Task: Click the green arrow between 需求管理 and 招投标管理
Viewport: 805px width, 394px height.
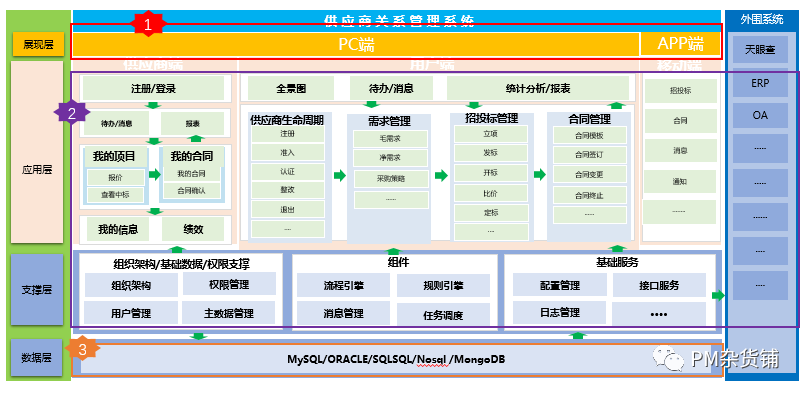Action: (441, 175)
